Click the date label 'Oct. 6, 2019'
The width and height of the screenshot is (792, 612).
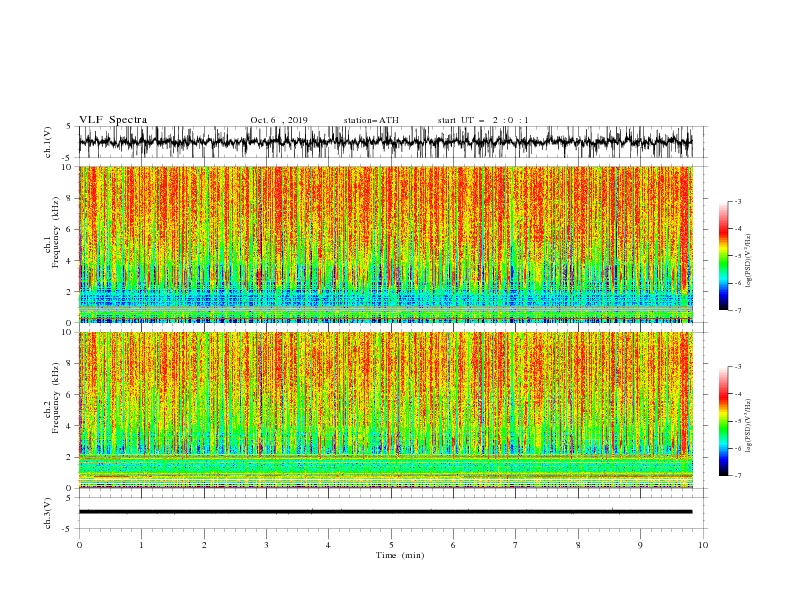click(279, 120)
